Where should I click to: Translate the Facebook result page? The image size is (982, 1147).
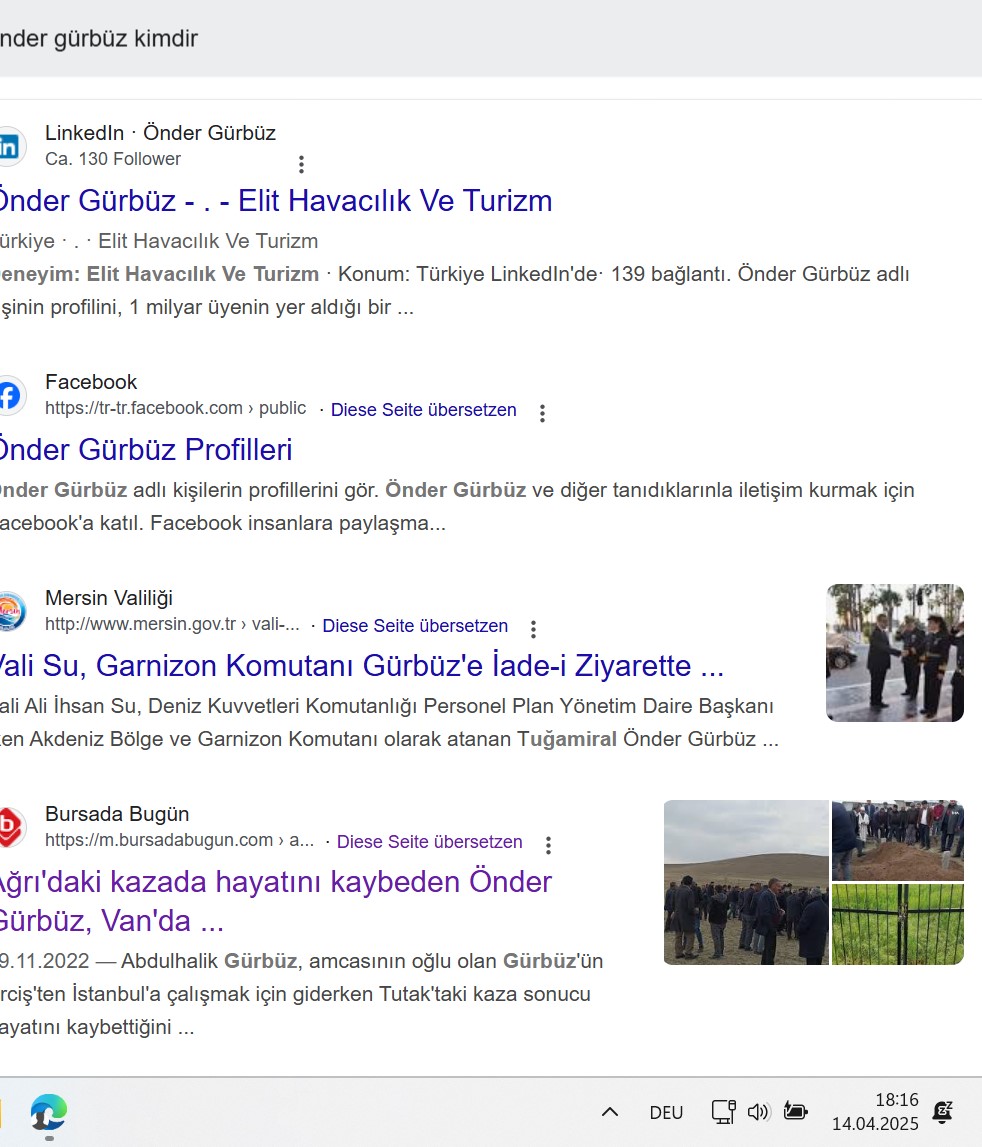click(424, 410)
